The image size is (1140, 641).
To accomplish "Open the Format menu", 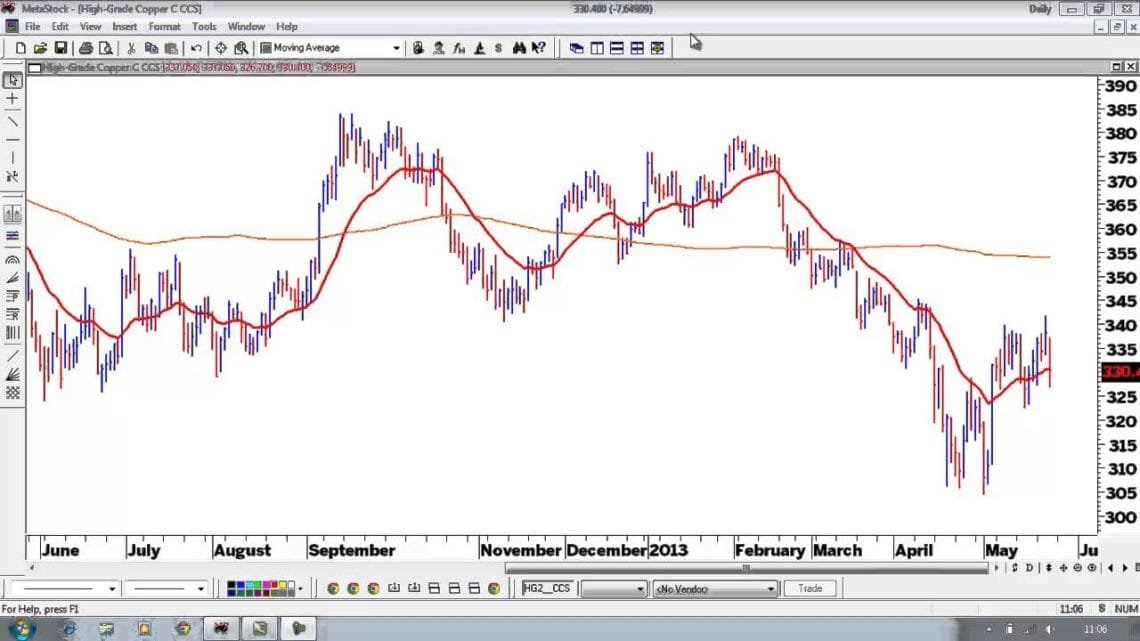I will [x=164, y=27].
